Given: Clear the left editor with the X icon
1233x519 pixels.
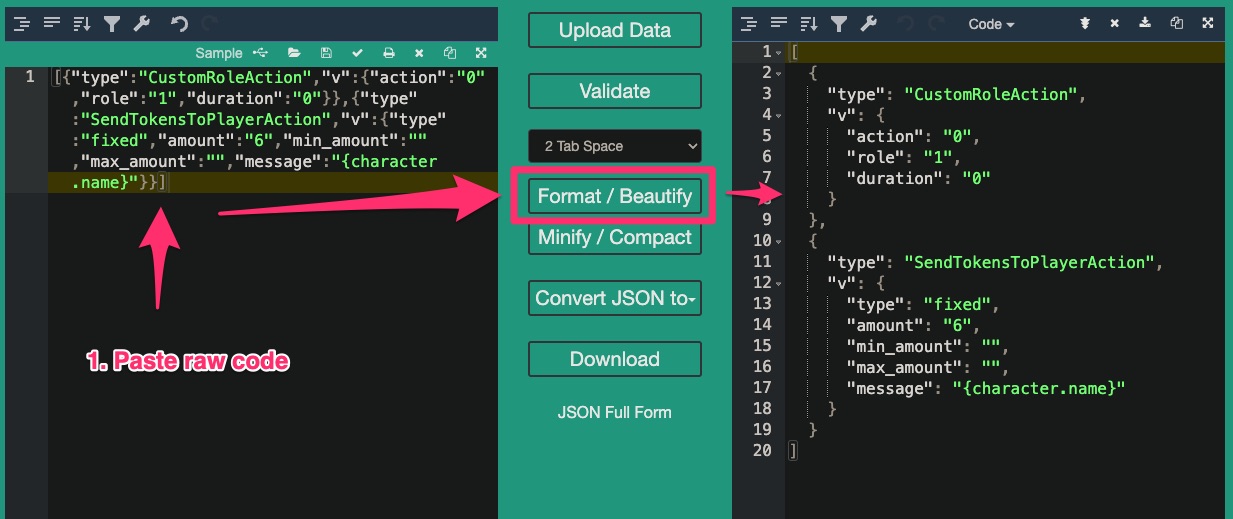Looking at the screenshot, I should (419, 53).
